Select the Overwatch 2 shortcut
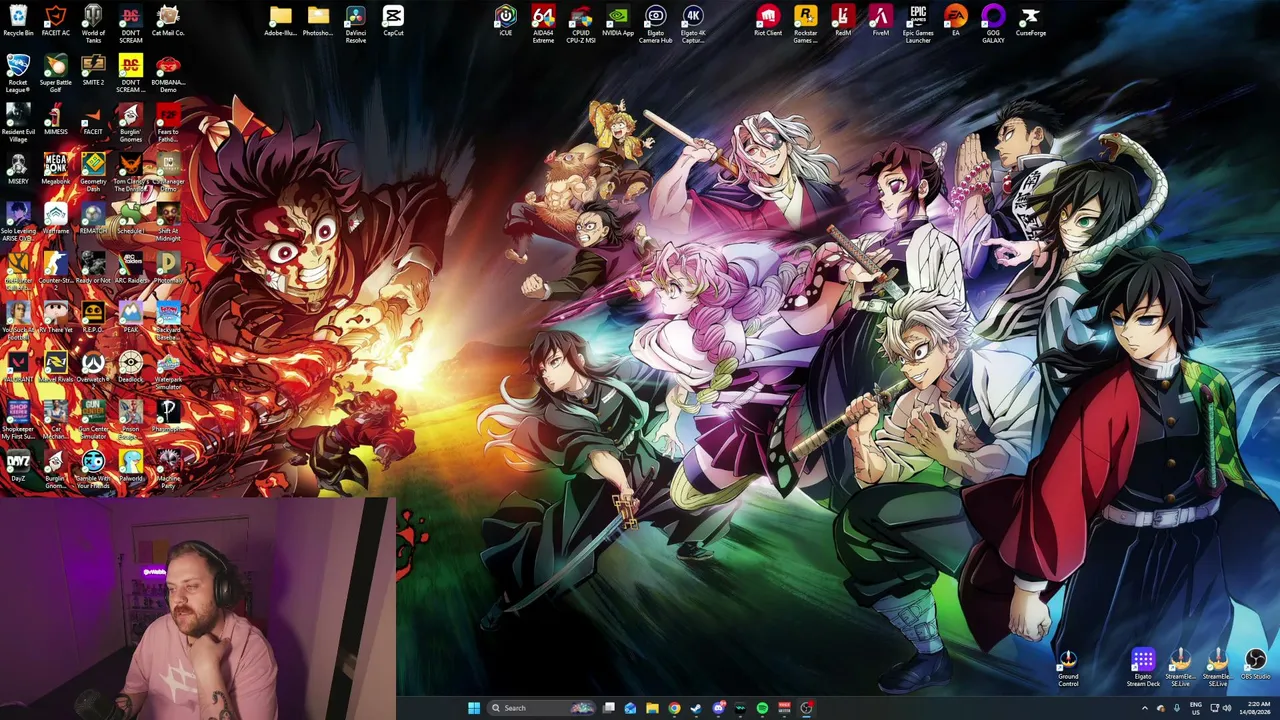Viewport: 1280px width, 720px height. point(93,367)
